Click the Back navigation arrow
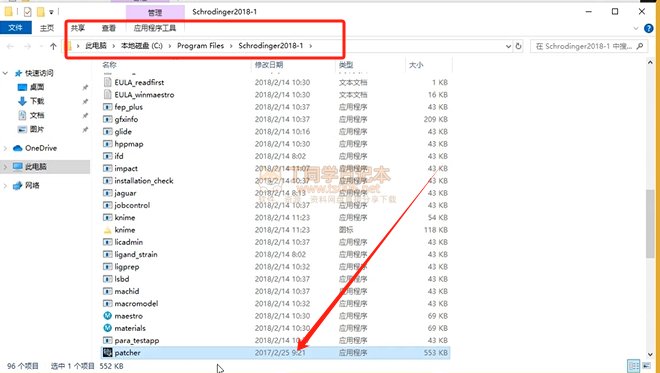The width and height of the screenshot is (660, 373). (11, 46)
